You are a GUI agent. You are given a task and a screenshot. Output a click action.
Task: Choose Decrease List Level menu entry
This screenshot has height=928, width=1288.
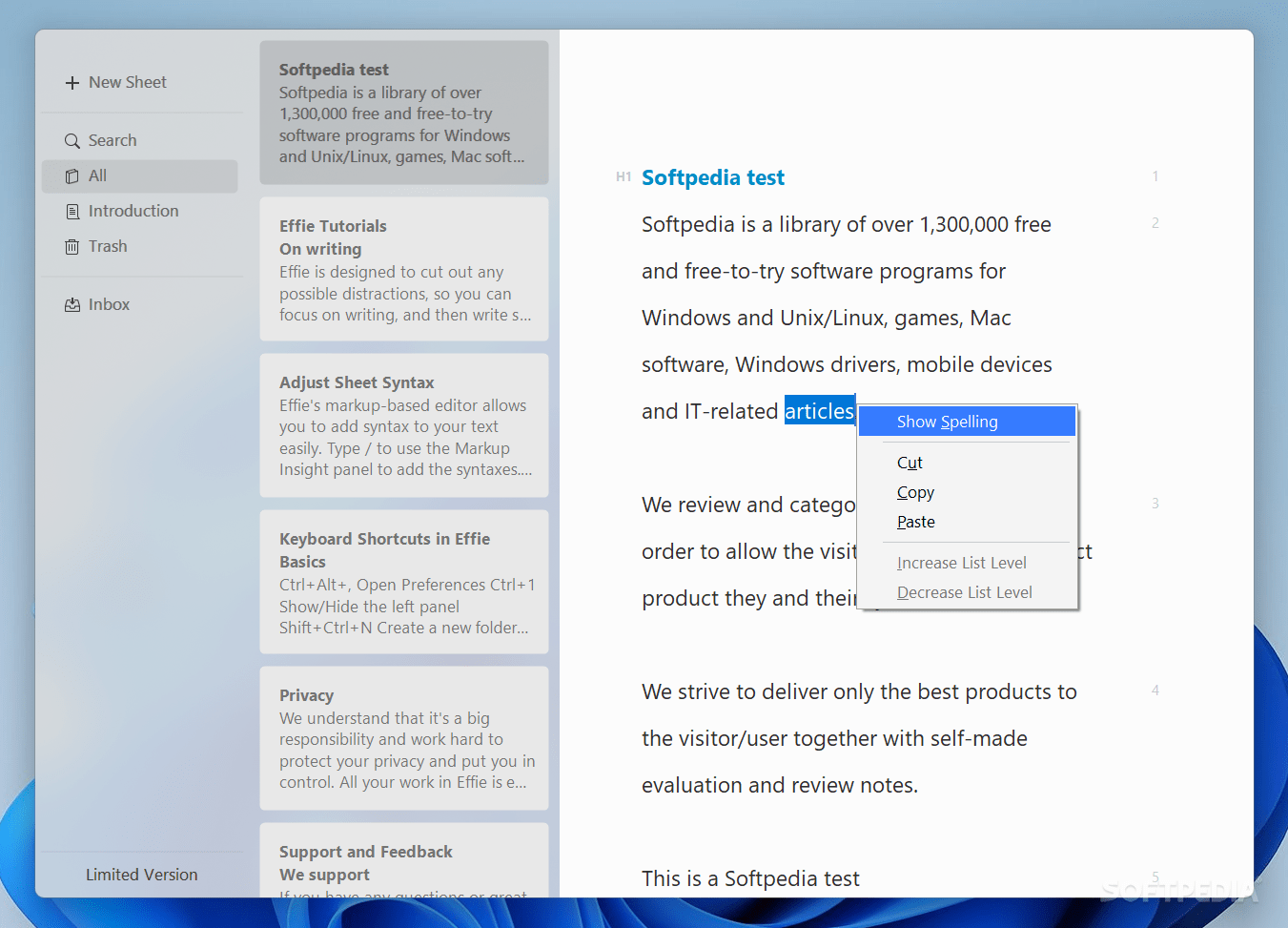pyautogui.click(x=967, y=592)
